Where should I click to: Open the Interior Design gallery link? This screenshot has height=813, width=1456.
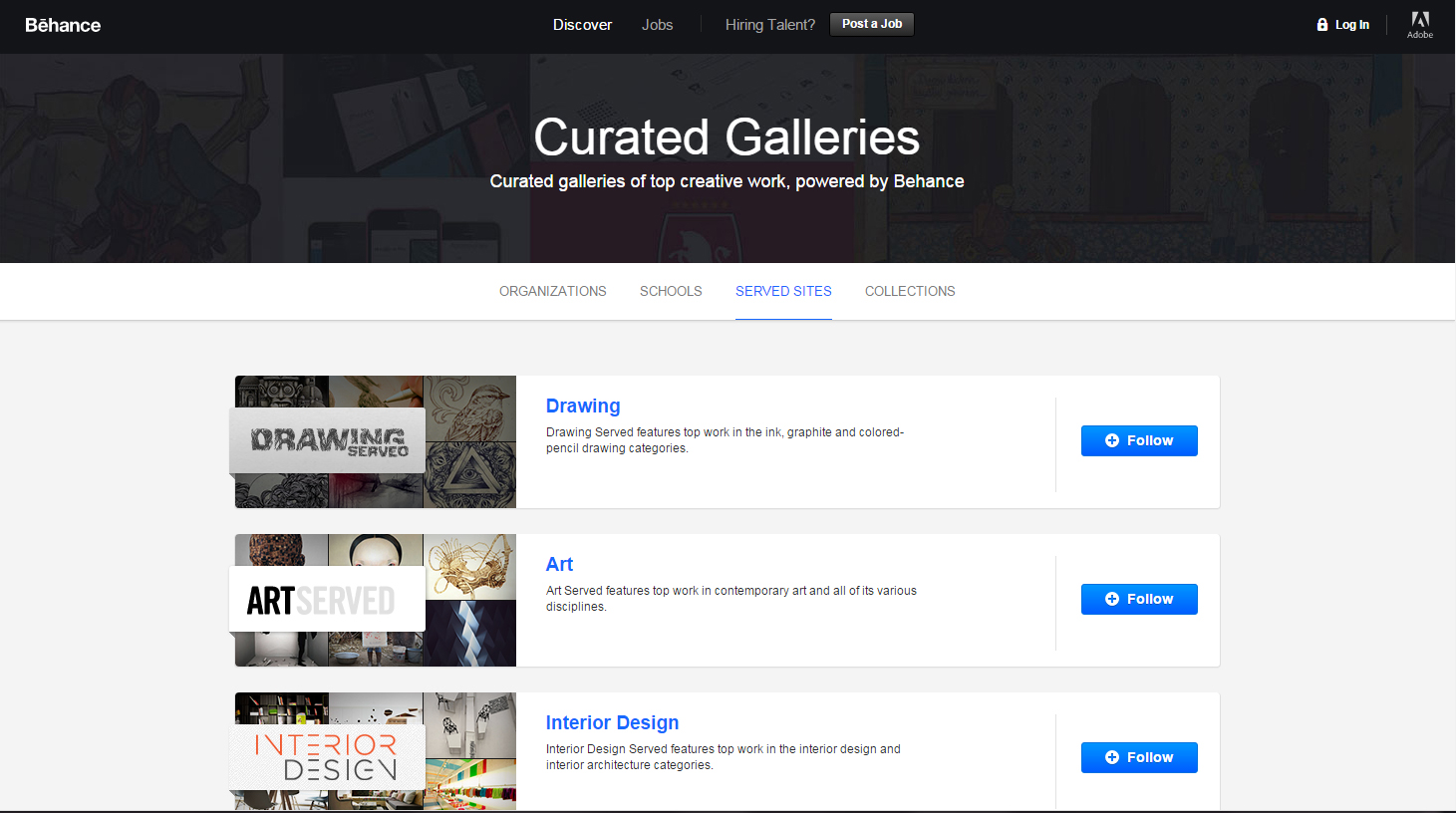pos(612,722)
